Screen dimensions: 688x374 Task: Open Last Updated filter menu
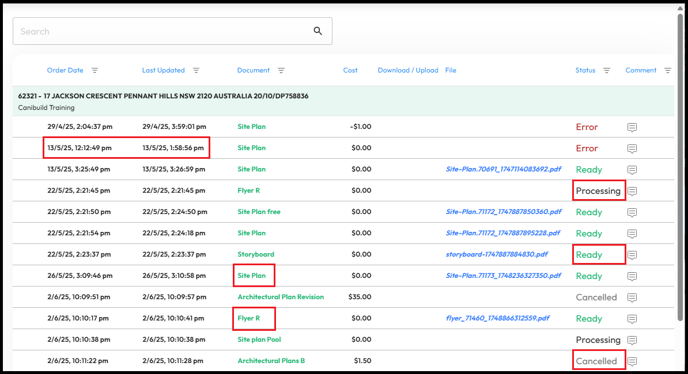(x=196, y=70)
